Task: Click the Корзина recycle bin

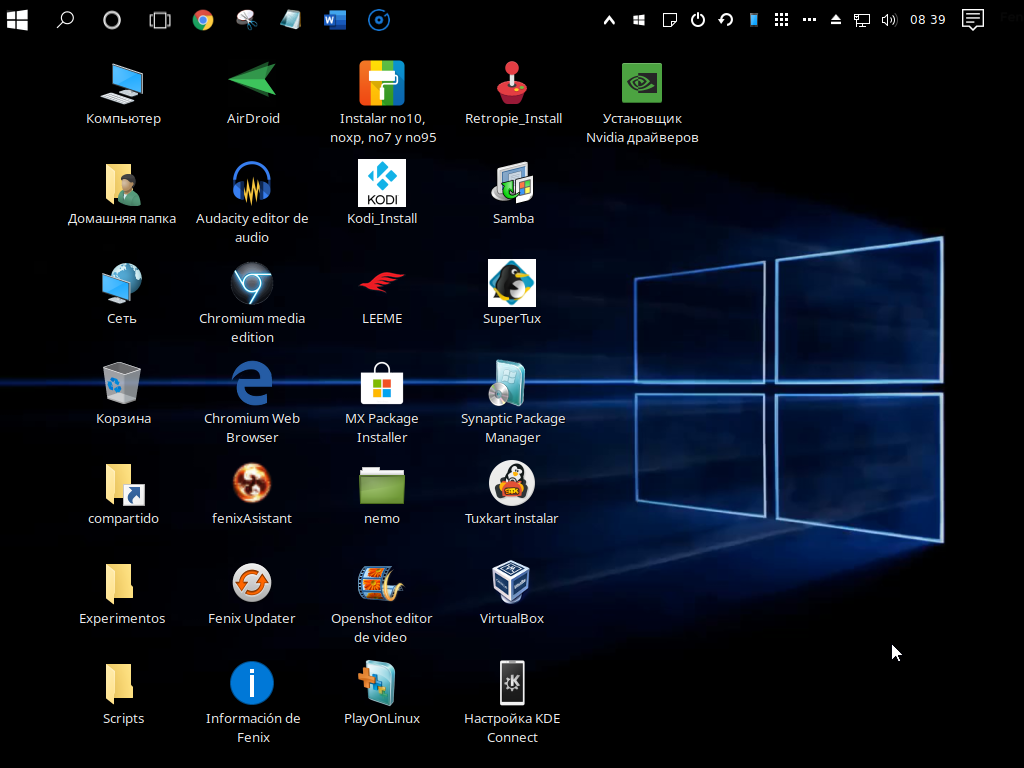Action: tap(122, 383)
